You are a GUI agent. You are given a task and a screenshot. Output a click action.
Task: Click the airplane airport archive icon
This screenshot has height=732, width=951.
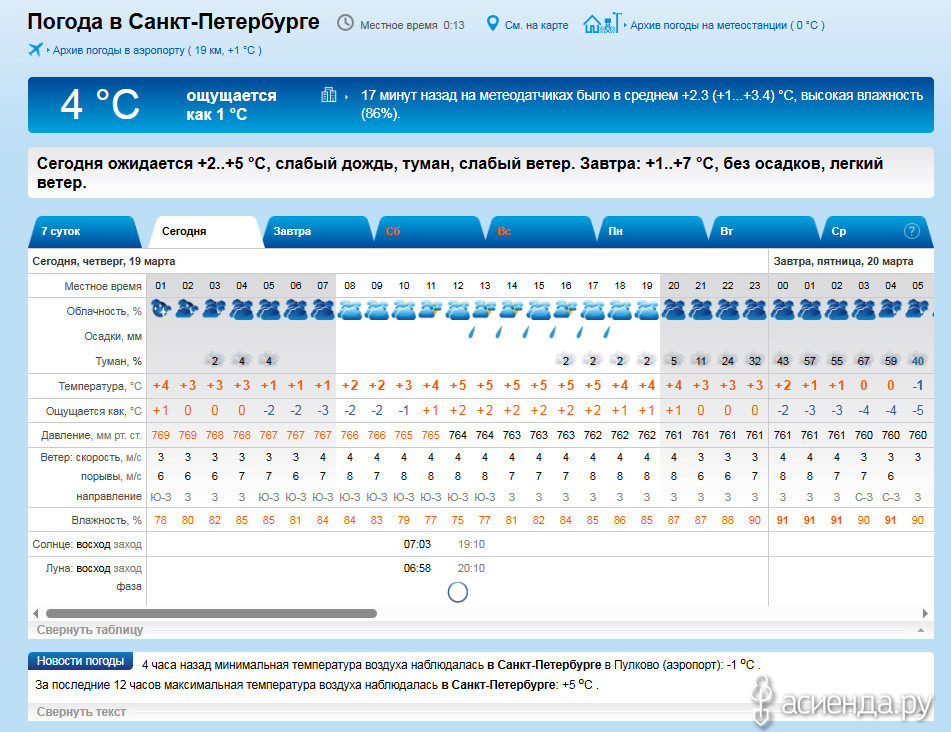[36, 49]
